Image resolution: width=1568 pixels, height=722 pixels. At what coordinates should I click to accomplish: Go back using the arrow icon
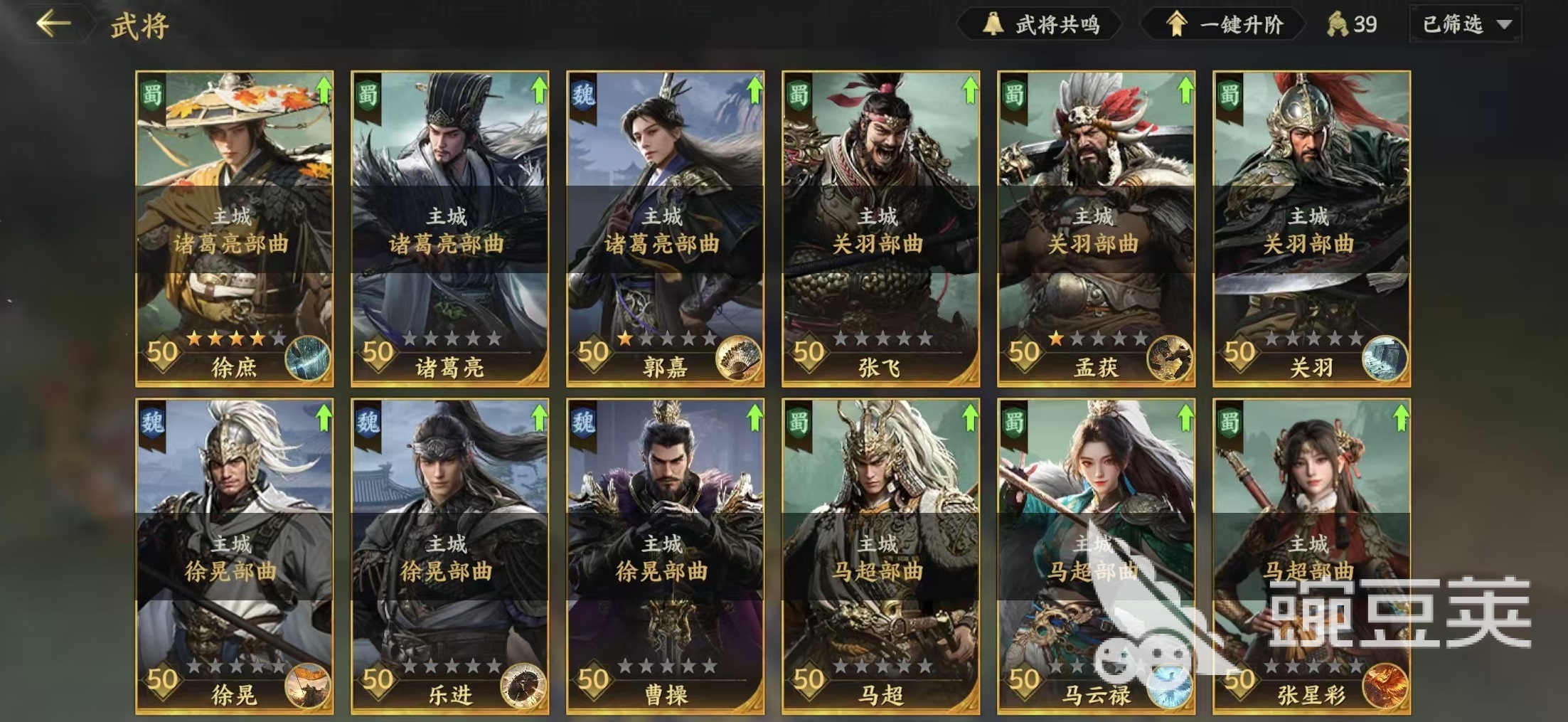(53, 24)
